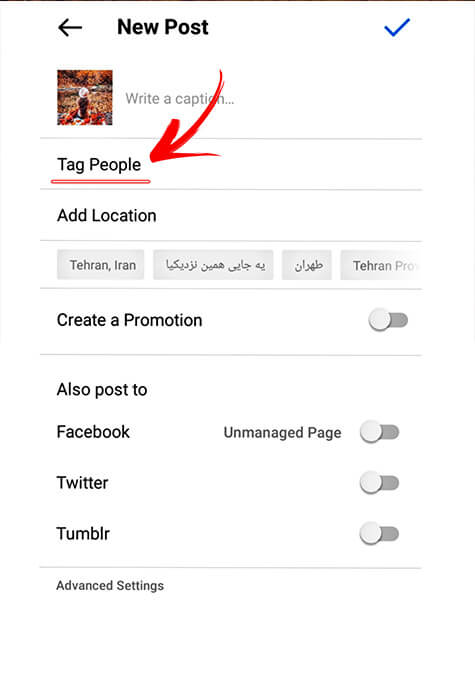Switch on the Tumblr sharing toggle
Image resolution: width=475 pixels, height=691 pixels.
pyautogui.click(x=379, y=534)
